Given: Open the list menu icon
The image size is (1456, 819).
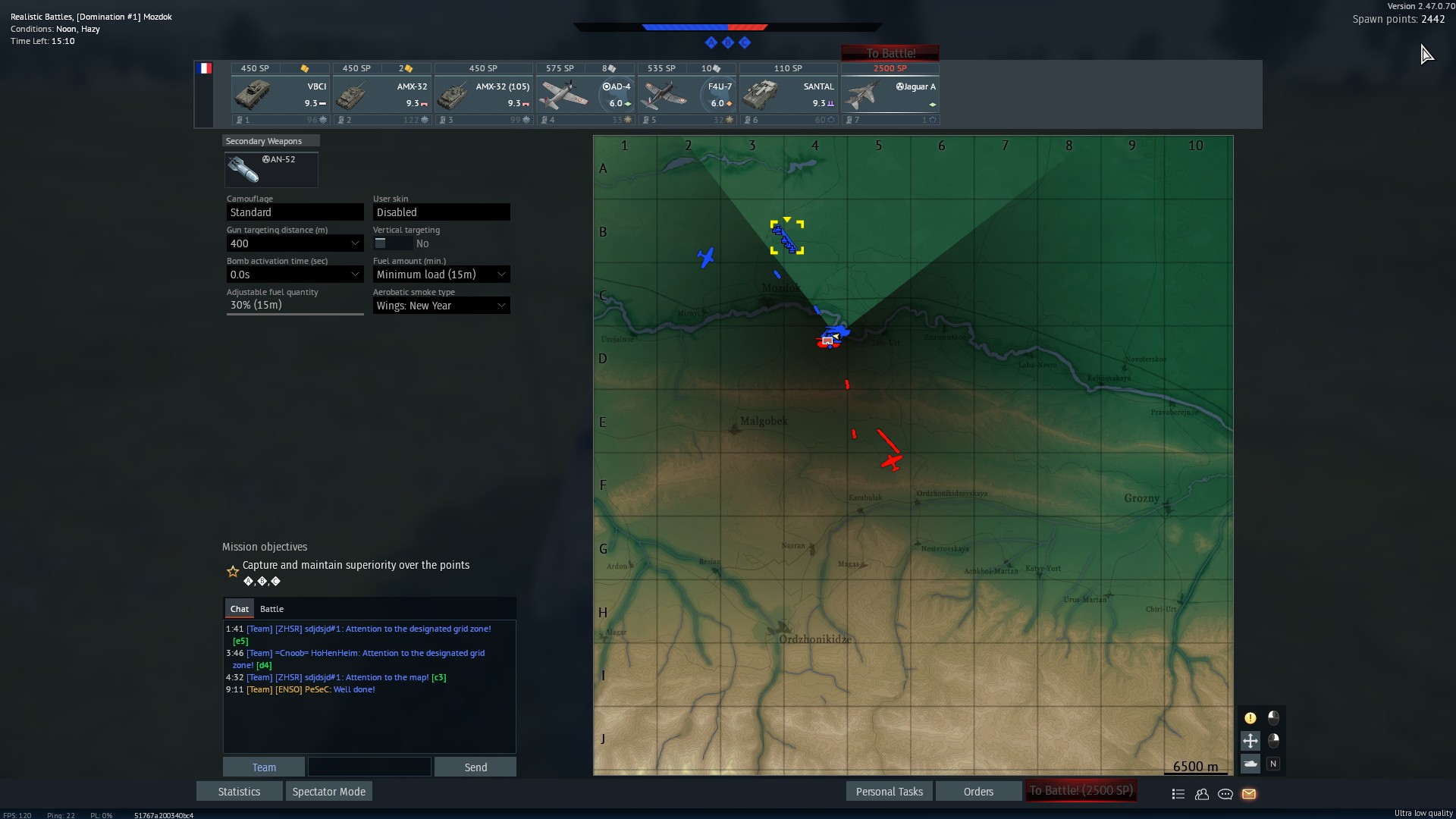Looking at the screenshot, I should click(1178, 794).
